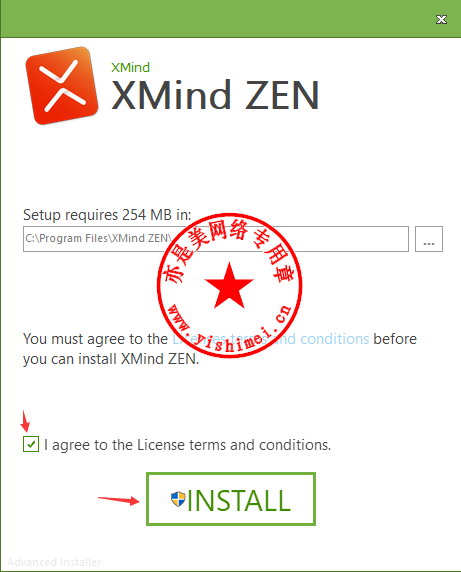The width and height of the screenshot is (461, 572).
Task: Toggle the license agreement checkbox
Action: tap(31, 444)
